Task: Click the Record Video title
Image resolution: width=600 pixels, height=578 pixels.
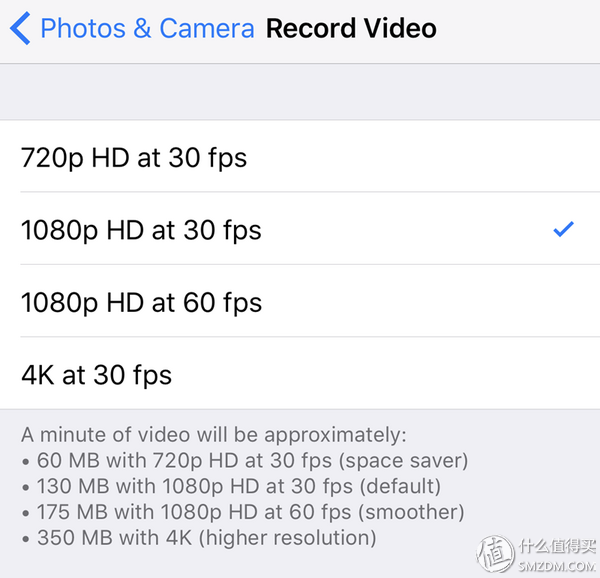Action: [x=351, y=28]
